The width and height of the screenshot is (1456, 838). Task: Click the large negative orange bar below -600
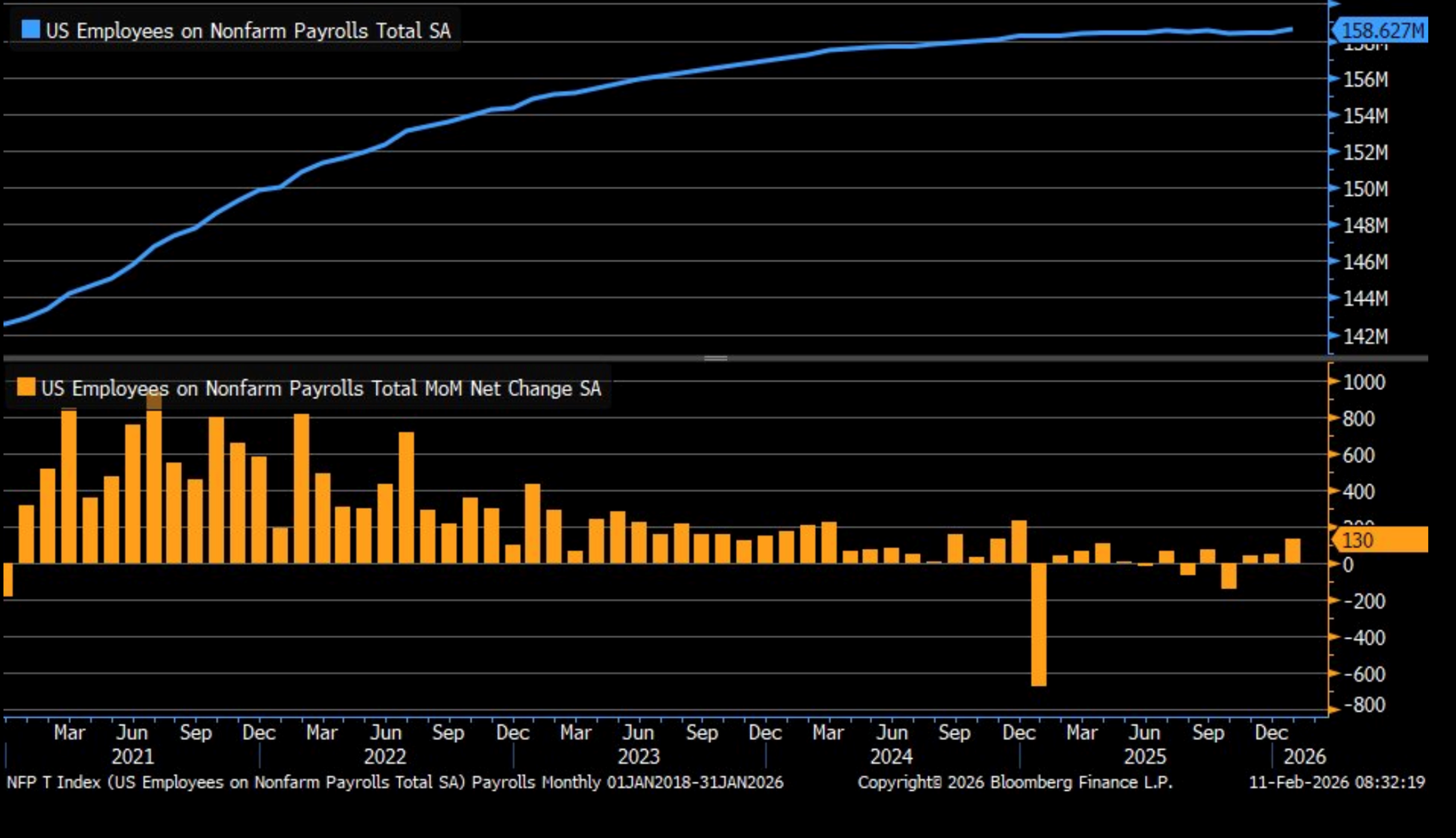pyautogui.click(x=1038, y=625)
